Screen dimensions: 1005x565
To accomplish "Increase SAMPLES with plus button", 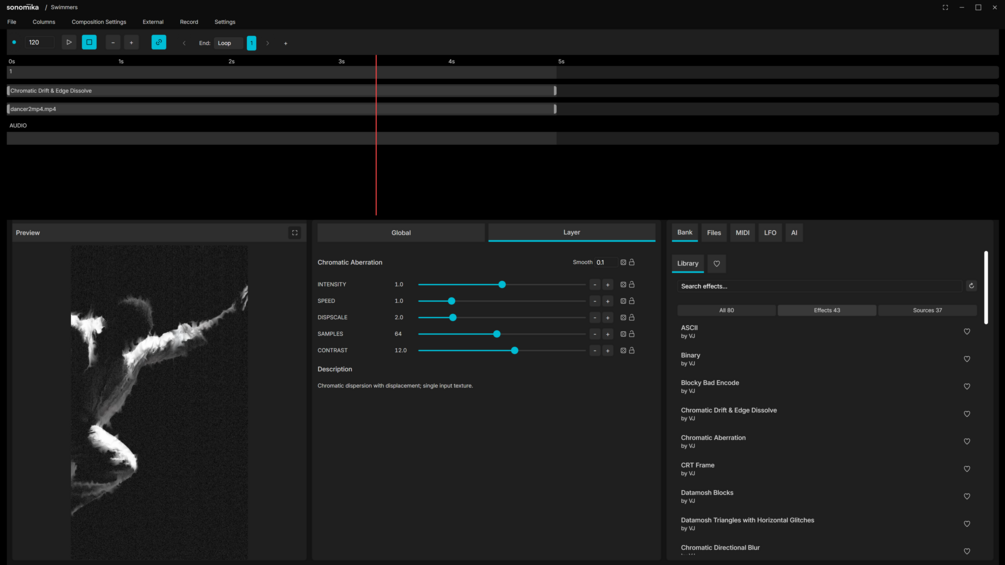I will pos(608,334).
